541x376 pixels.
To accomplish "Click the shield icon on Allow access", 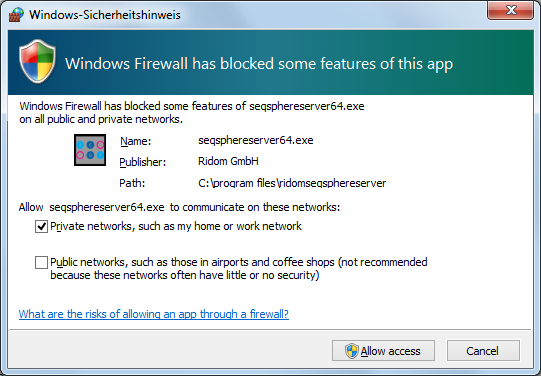I will point(352,351).
